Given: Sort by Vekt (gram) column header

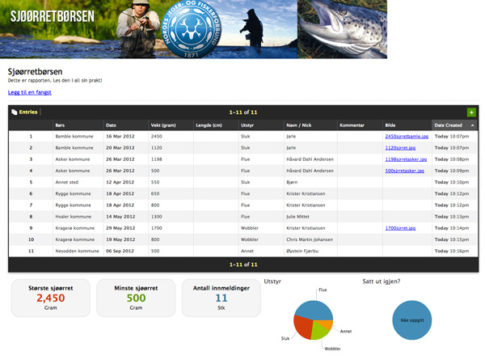Looking at the screenshot, I should [x=163, y=125].
